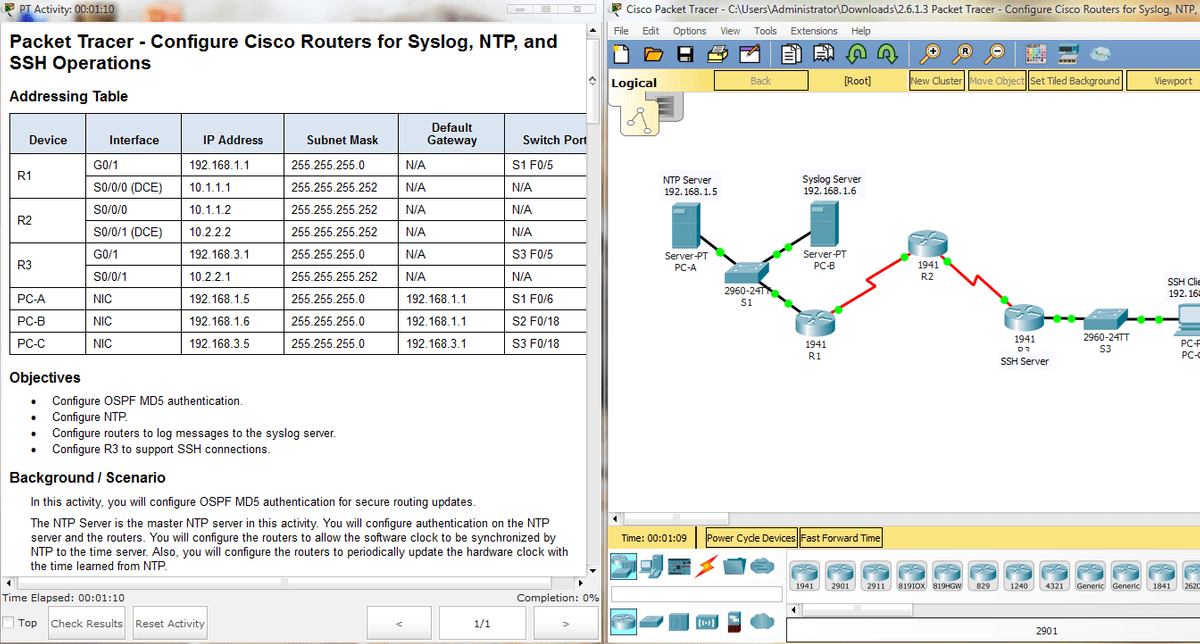Open the Extensions menu

tap(813, 31)
